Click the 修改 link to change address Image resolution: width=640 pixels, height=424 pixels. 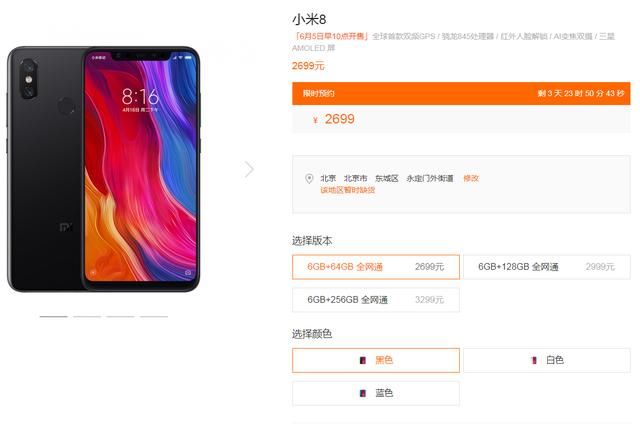[x=471, y=178]
